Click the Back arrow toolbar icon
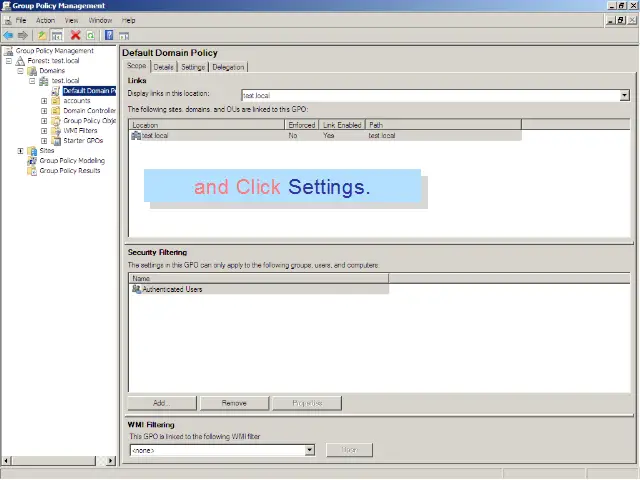This screenshot has width=640, height=480. (8, 36)
